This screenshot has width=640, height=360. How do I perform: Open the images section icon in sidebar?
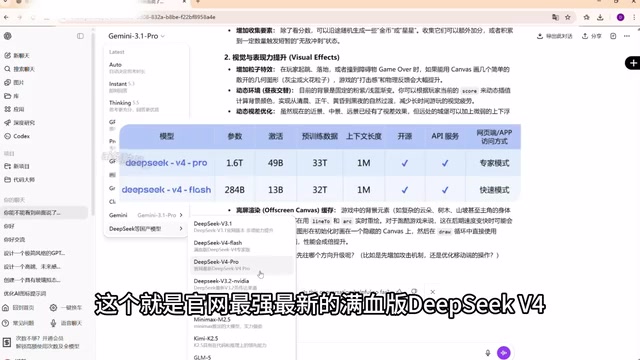pos(7,82)
